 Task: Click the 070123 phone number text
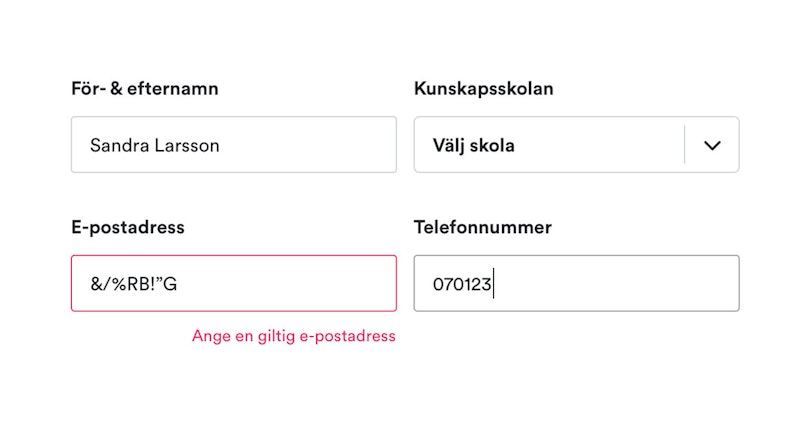[461, 284]
